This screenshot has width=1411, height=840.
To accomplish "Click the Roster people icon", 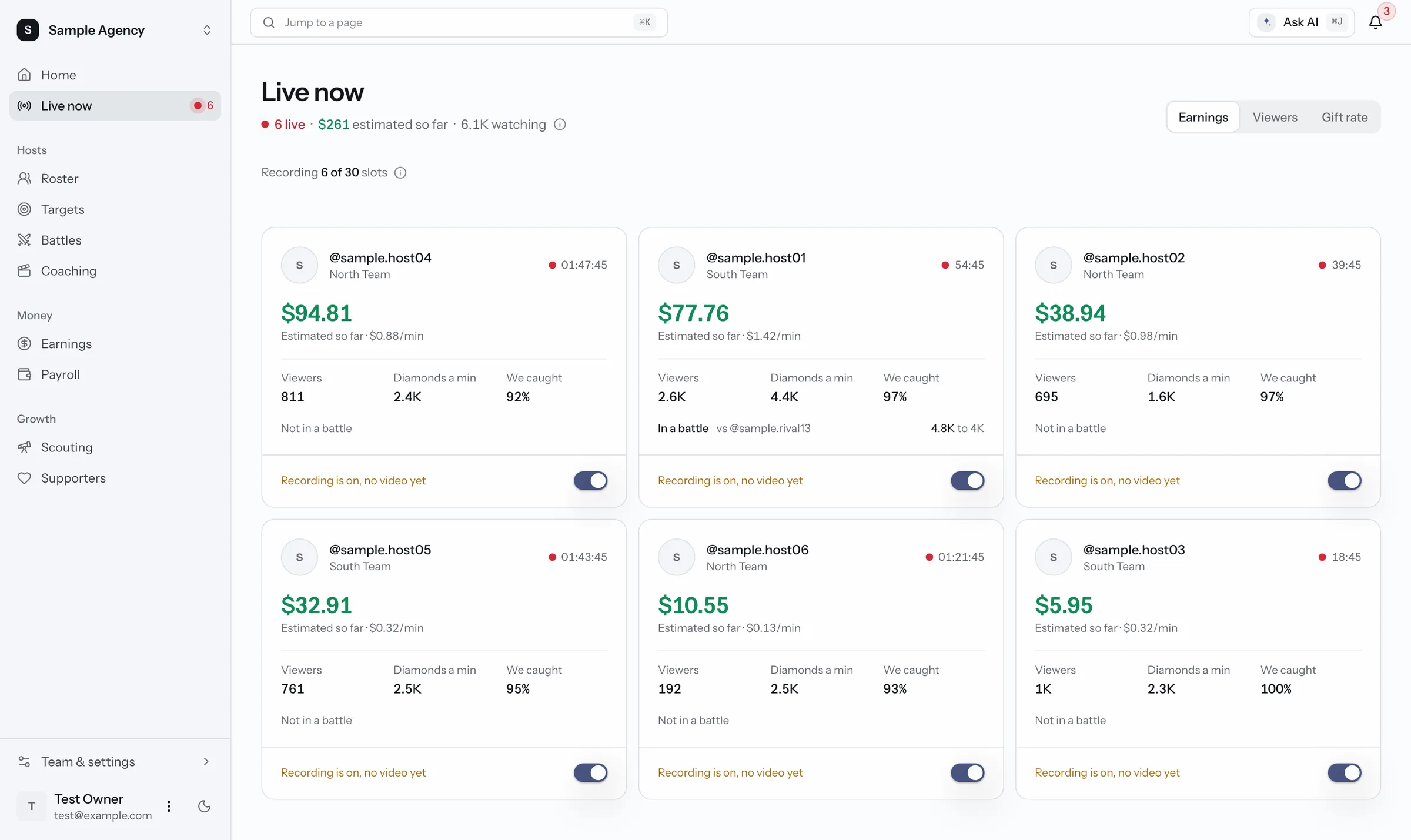I will [x=24, y=178].
